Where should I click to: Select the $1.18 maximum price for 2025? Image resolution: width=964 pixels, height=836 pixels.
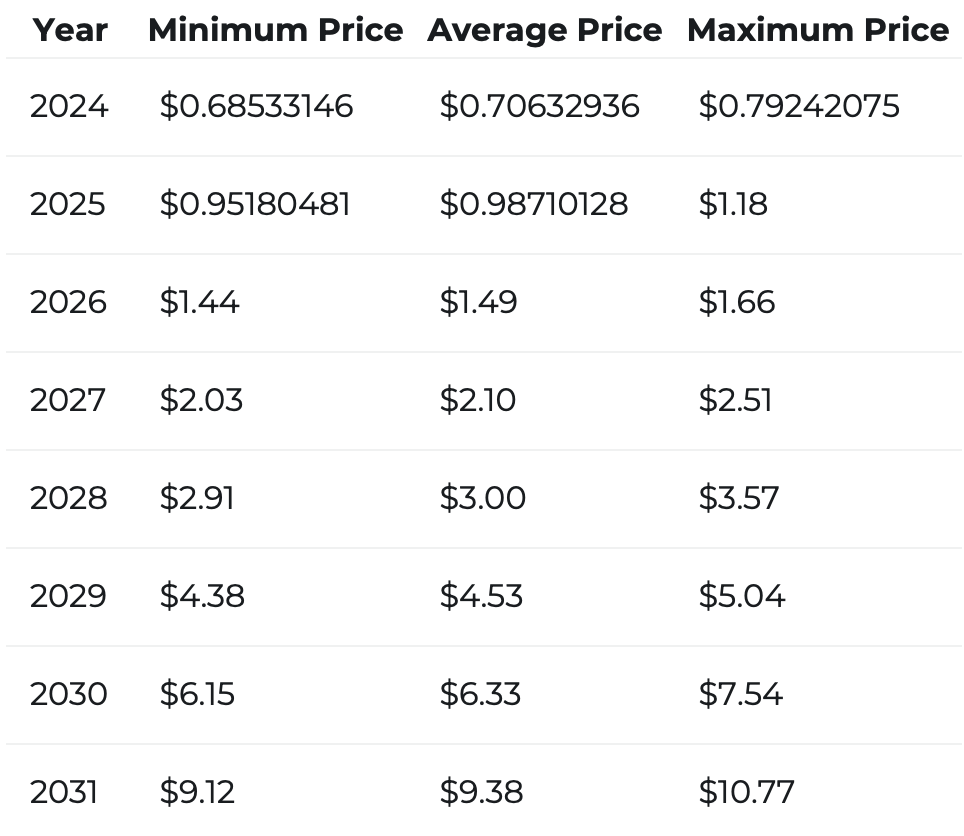click(733, 204)
